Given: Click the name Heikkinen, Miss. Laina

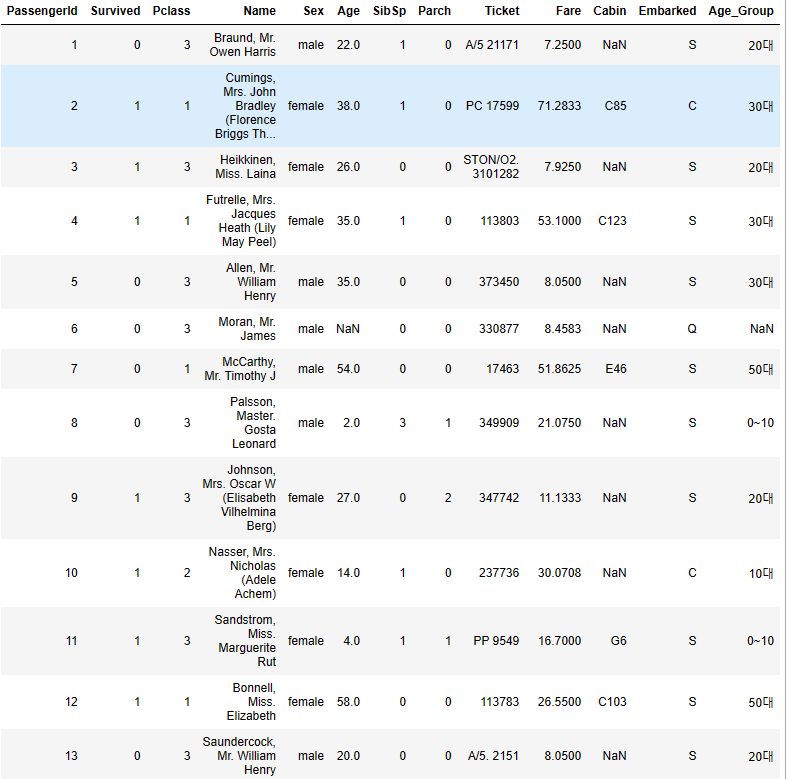Looking at the screenshot, I should point(245,167).
